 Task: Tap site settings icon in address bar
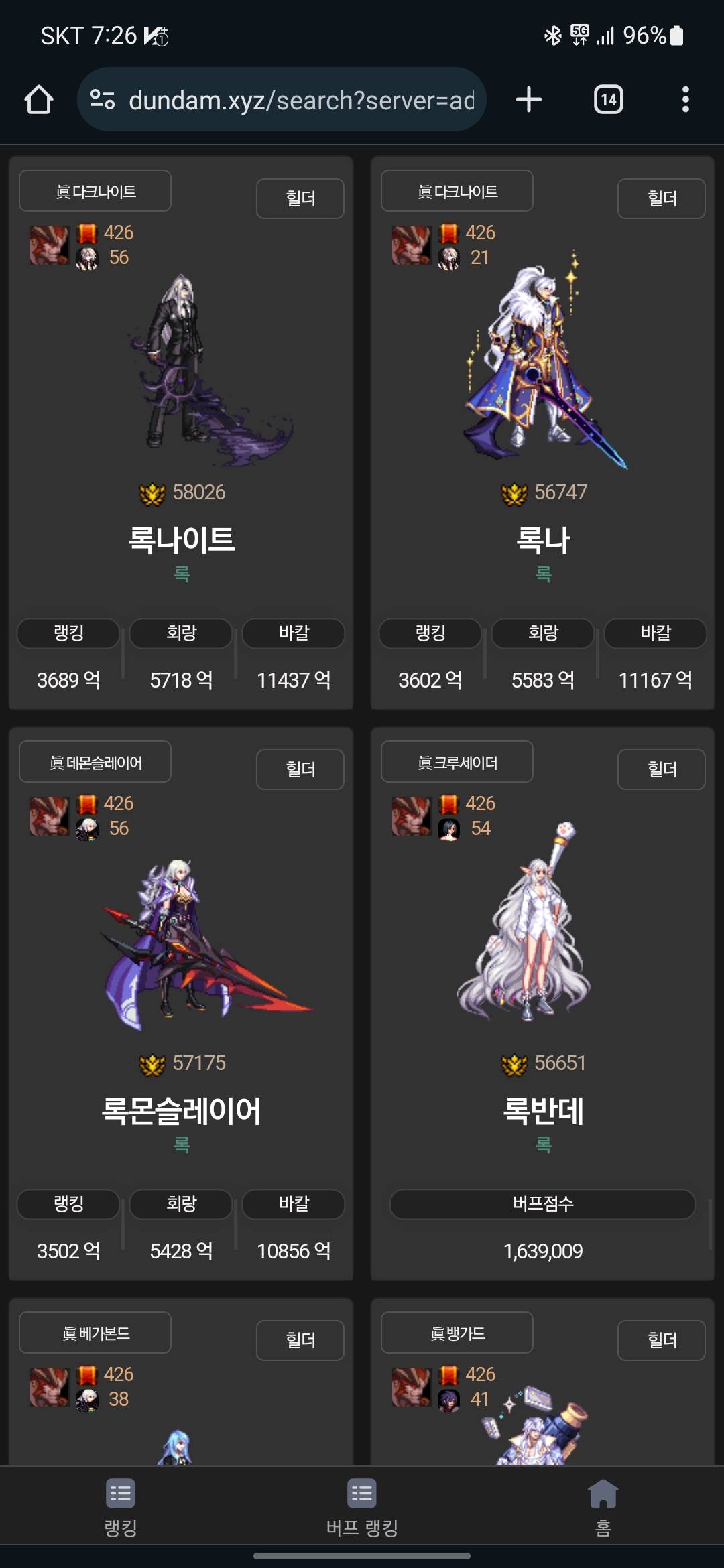(103, 100)
